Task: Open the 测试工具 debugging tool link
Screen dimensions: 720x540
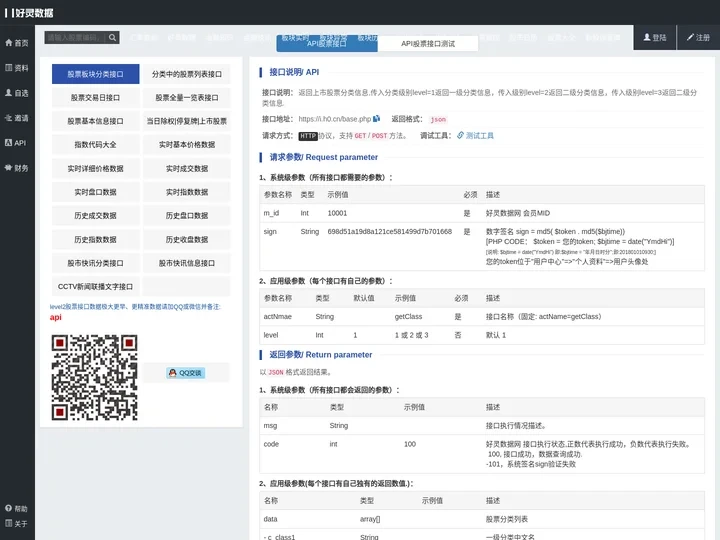Action: click(475, 135)
